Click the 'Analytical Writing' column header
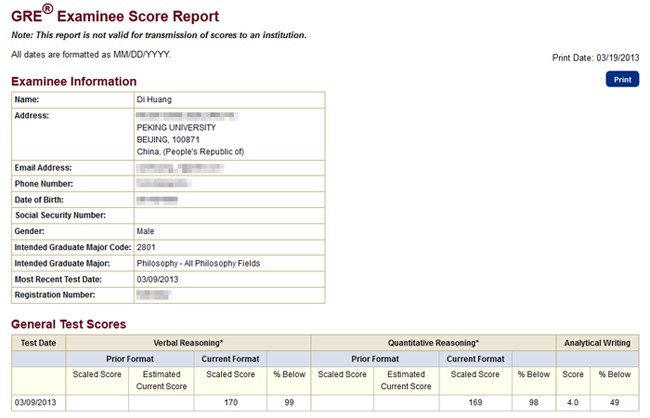The width and height of the screenshot is (650, 418). click(x=597, y=343)
